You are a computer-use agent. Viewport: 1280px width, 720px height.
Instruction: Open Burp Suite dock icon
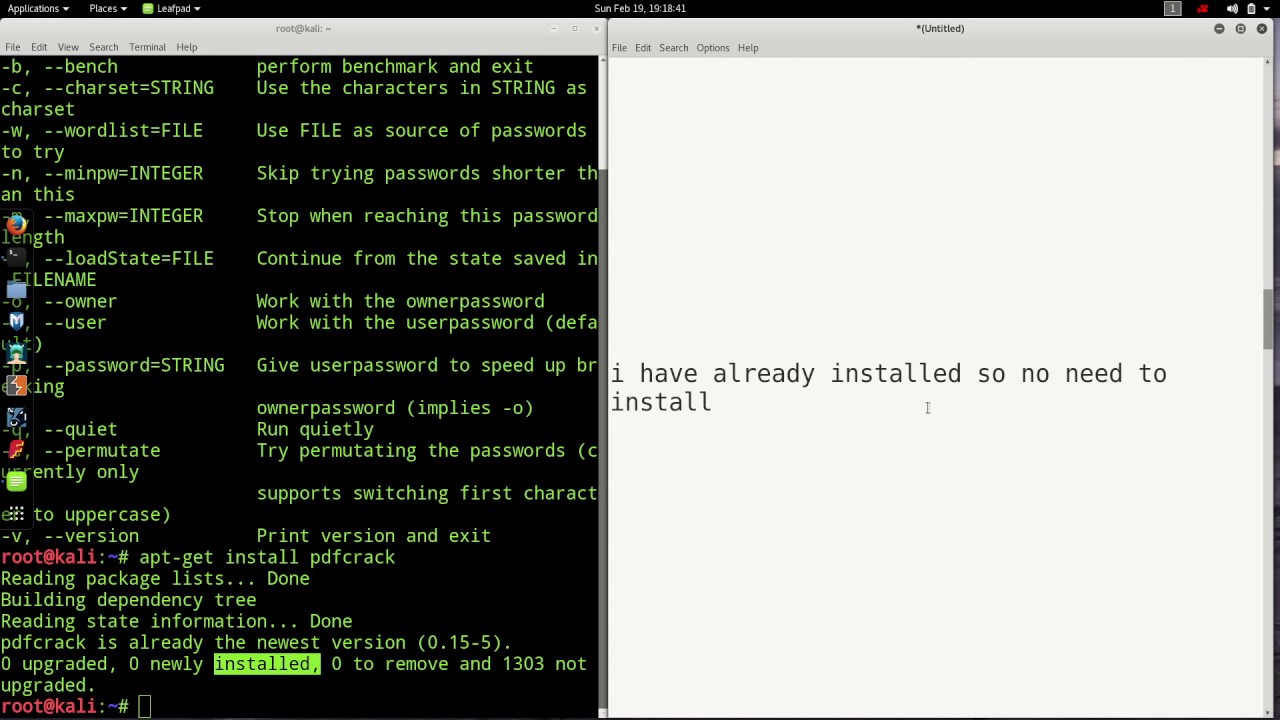pos(16,385)
